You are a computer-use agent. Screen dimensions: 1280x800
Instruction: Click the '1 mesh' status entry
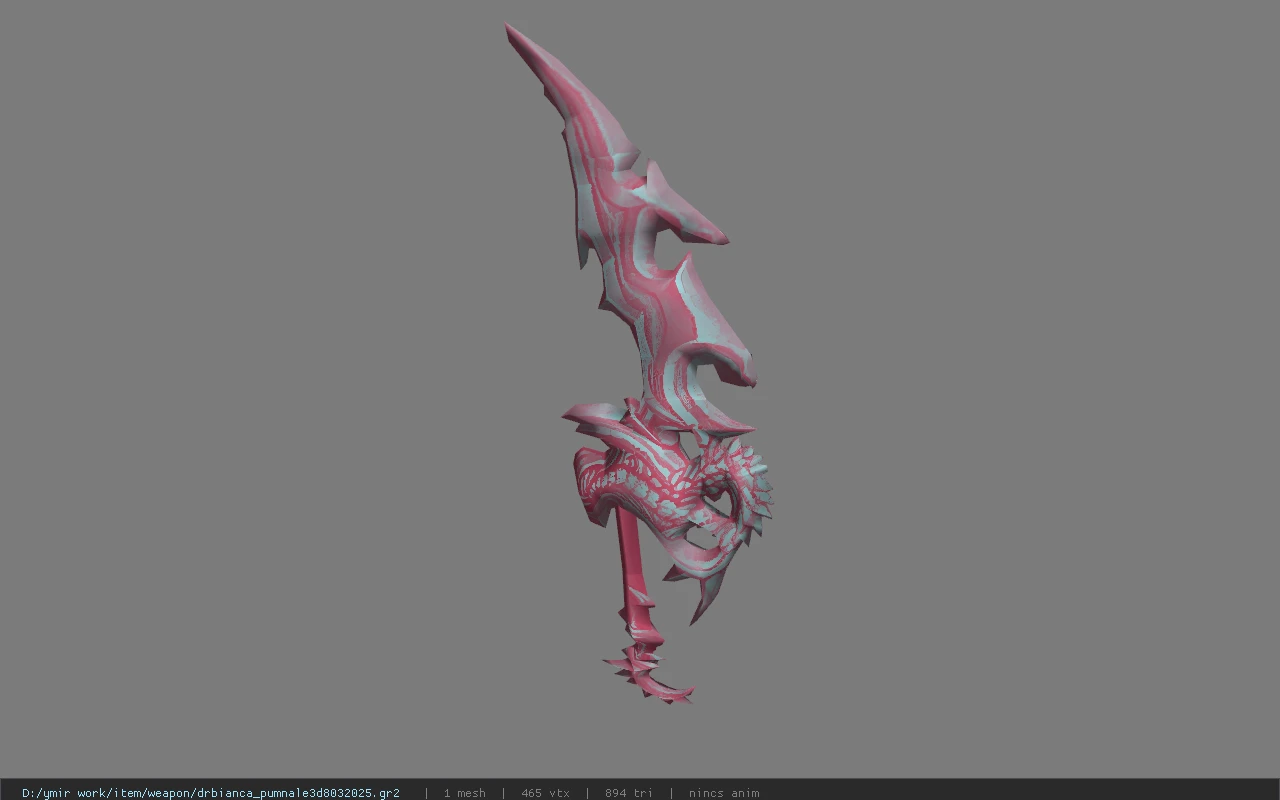[x=464, y=793]
